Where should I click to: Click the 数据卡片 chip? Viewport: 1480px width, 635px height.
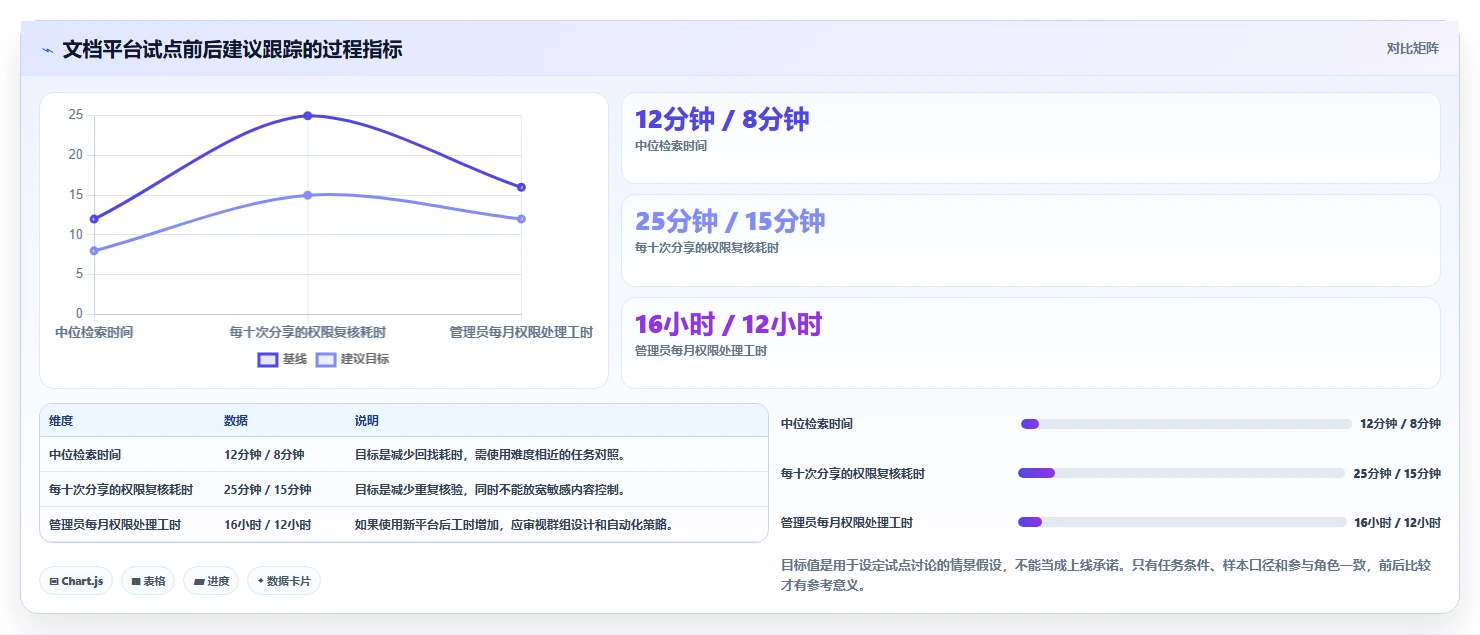coord(284,581)
